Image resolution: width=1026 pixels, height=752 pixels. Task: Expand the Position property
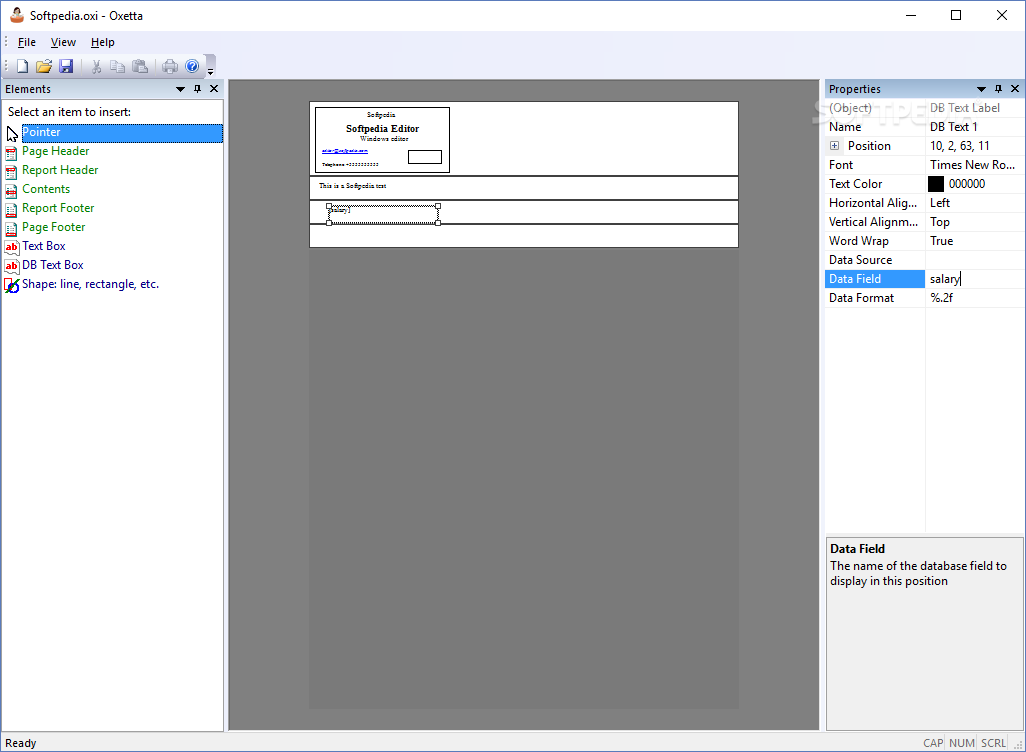click(x=834, y=146)
